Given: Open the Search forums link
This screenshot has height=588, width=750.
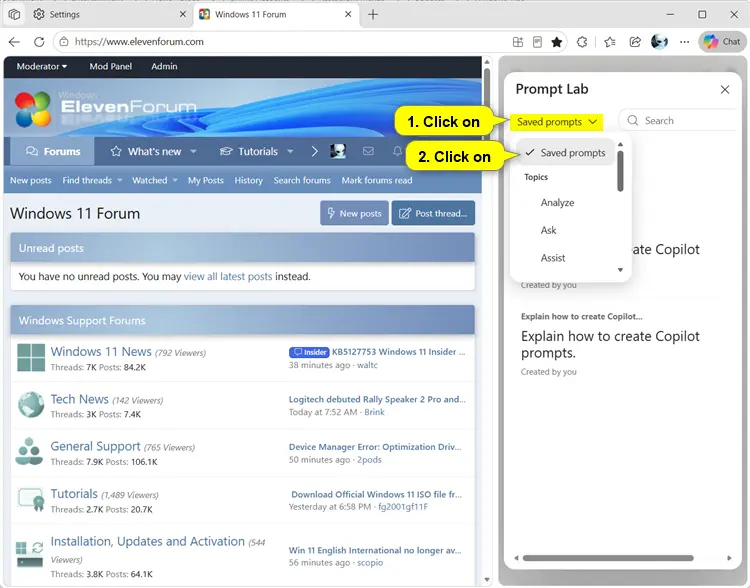Looking at the screenshot, I should [302, 180].
